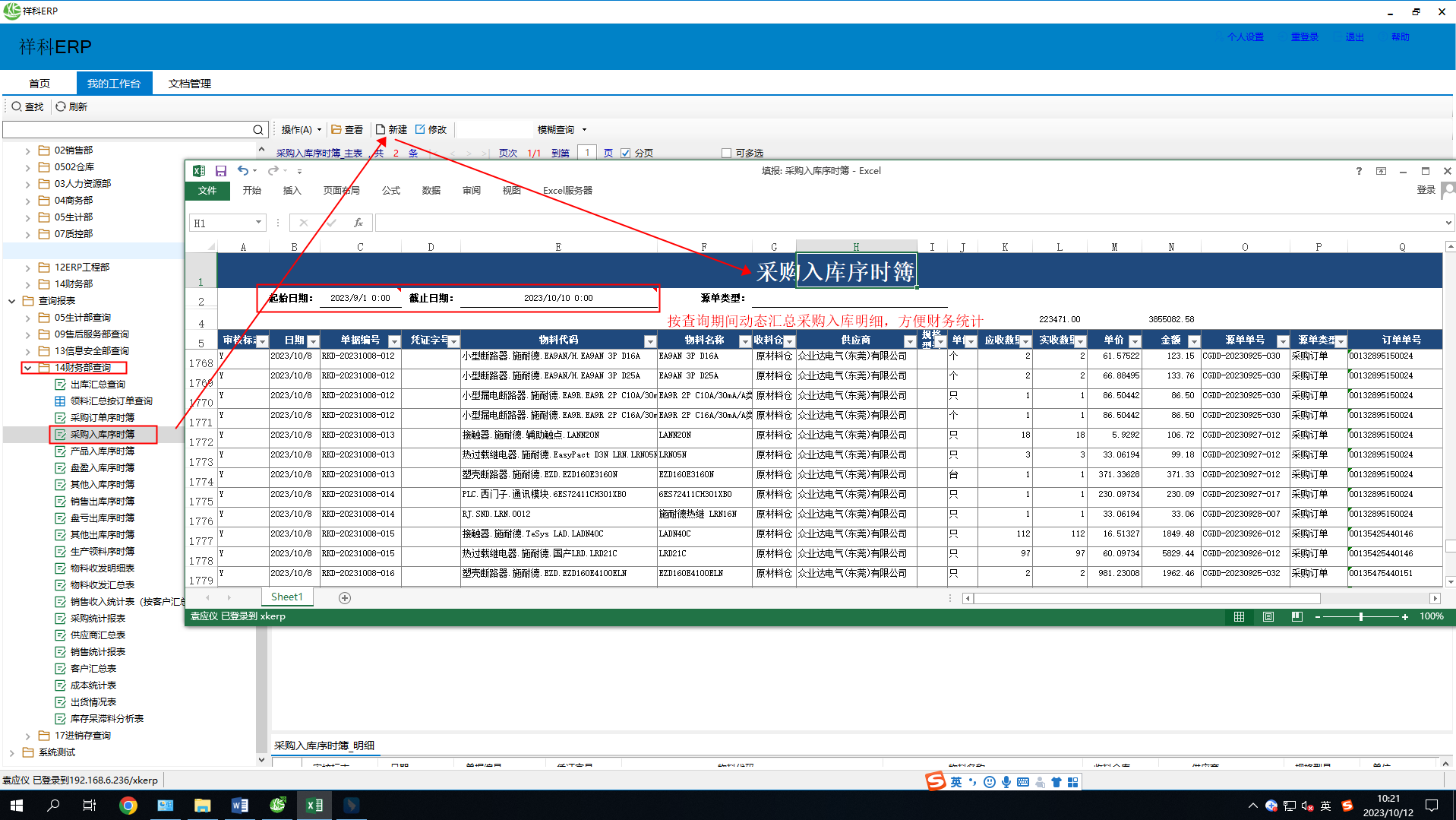Open the 数据 ribbon tab
Viewport: 1456px width, 820px height.
[x=431, y=191]
